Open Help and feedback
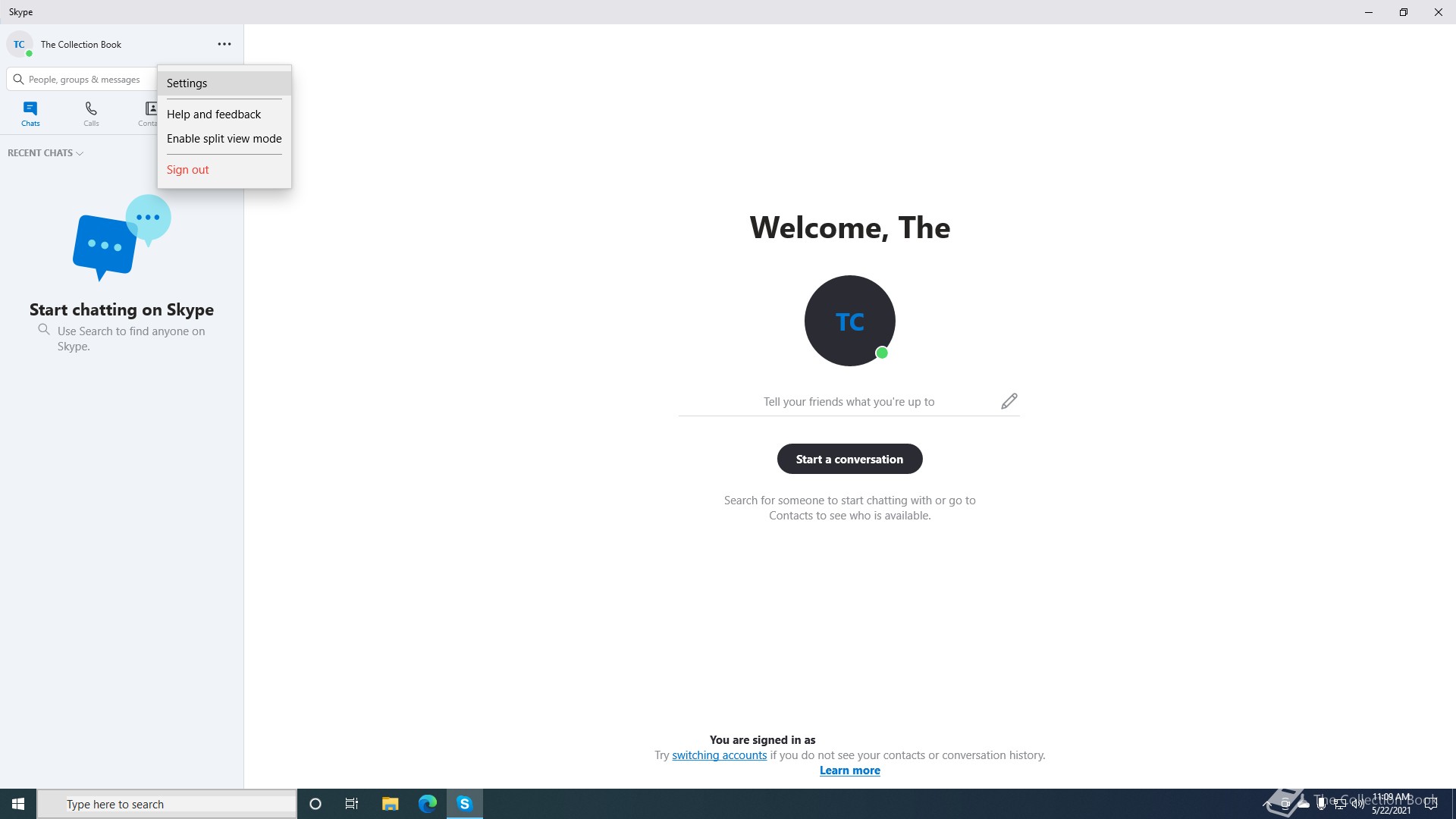Image resolution: width=1456 pixels, height=819 pixels. coord(224,115)
